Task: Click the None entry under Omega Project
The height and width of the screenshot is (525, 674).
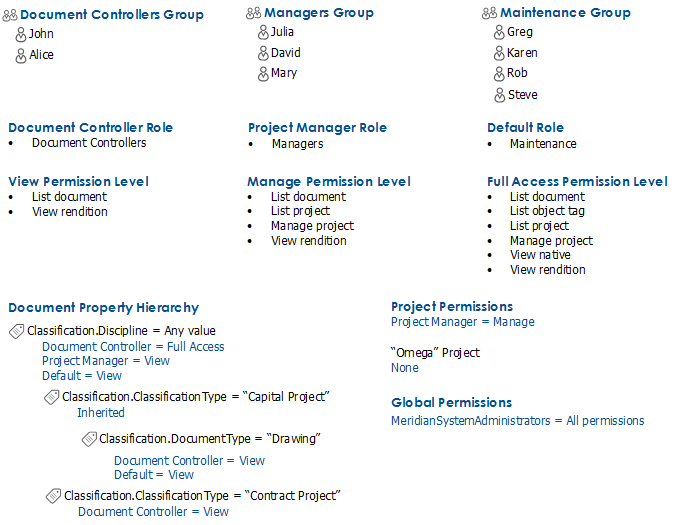Action: (x=405, y=368)
